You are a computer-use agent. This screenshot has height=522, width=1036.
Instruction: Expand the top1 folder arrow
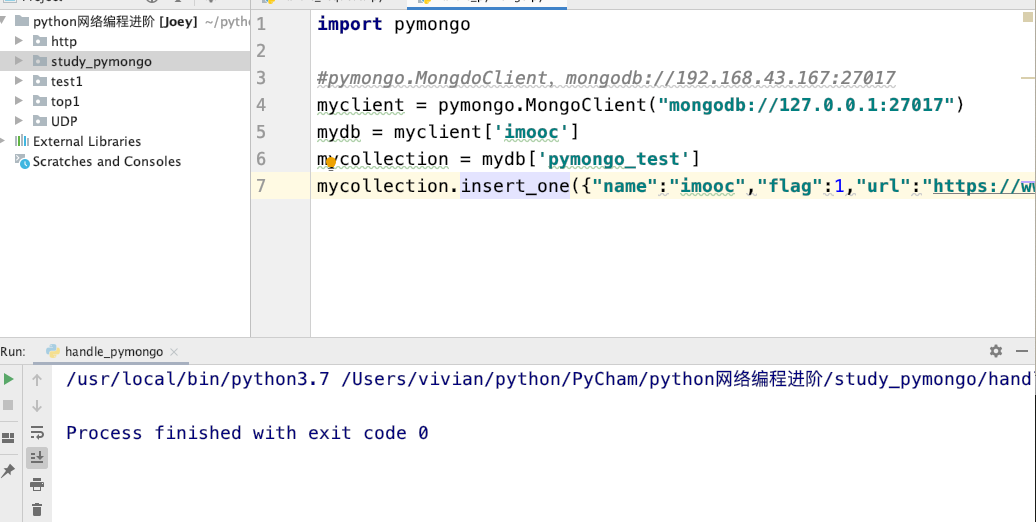[19, 100]
